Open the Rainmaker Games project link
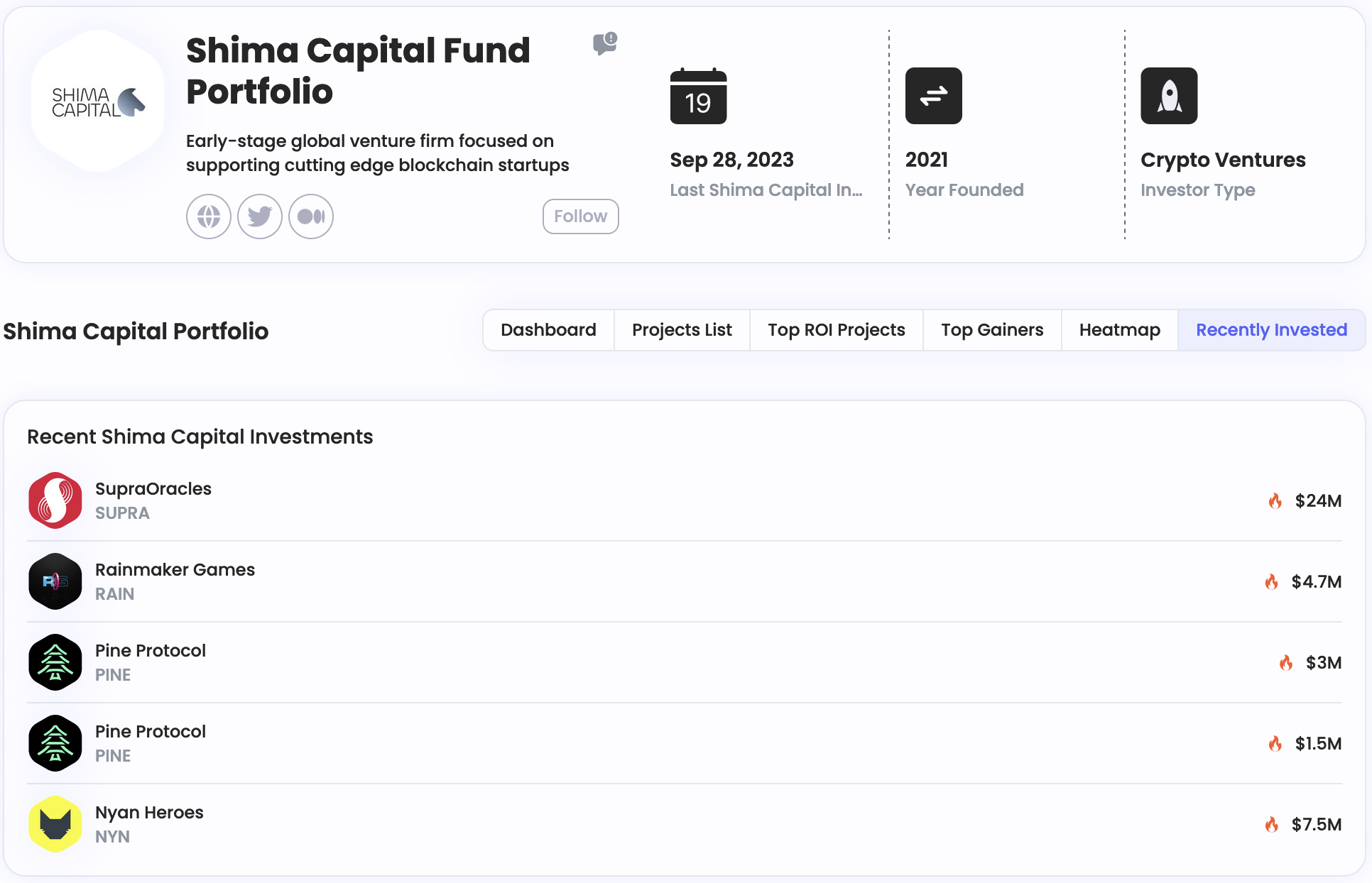The image size is (1372, 883). pos(175,570)
